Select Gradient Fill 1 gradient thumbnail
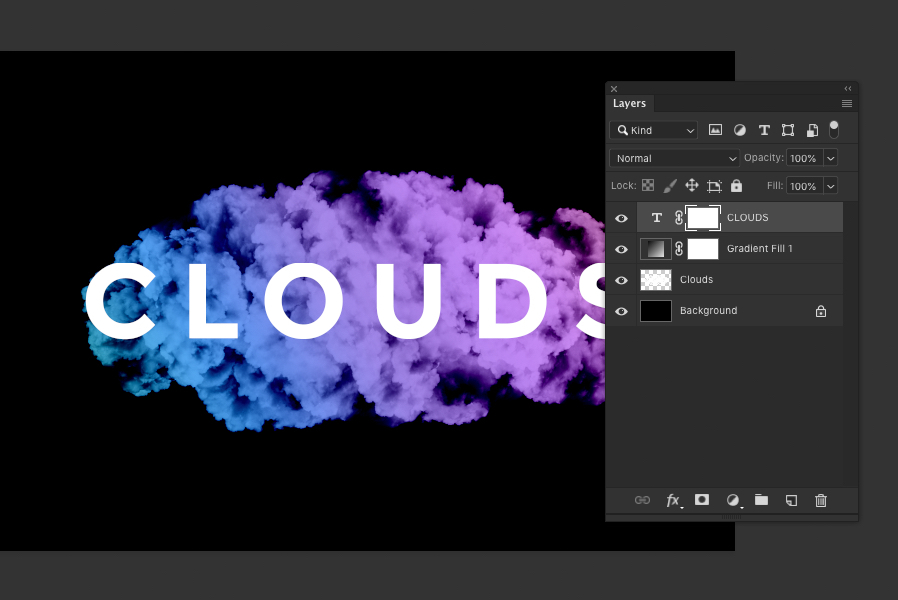 (x=656, y=248)
